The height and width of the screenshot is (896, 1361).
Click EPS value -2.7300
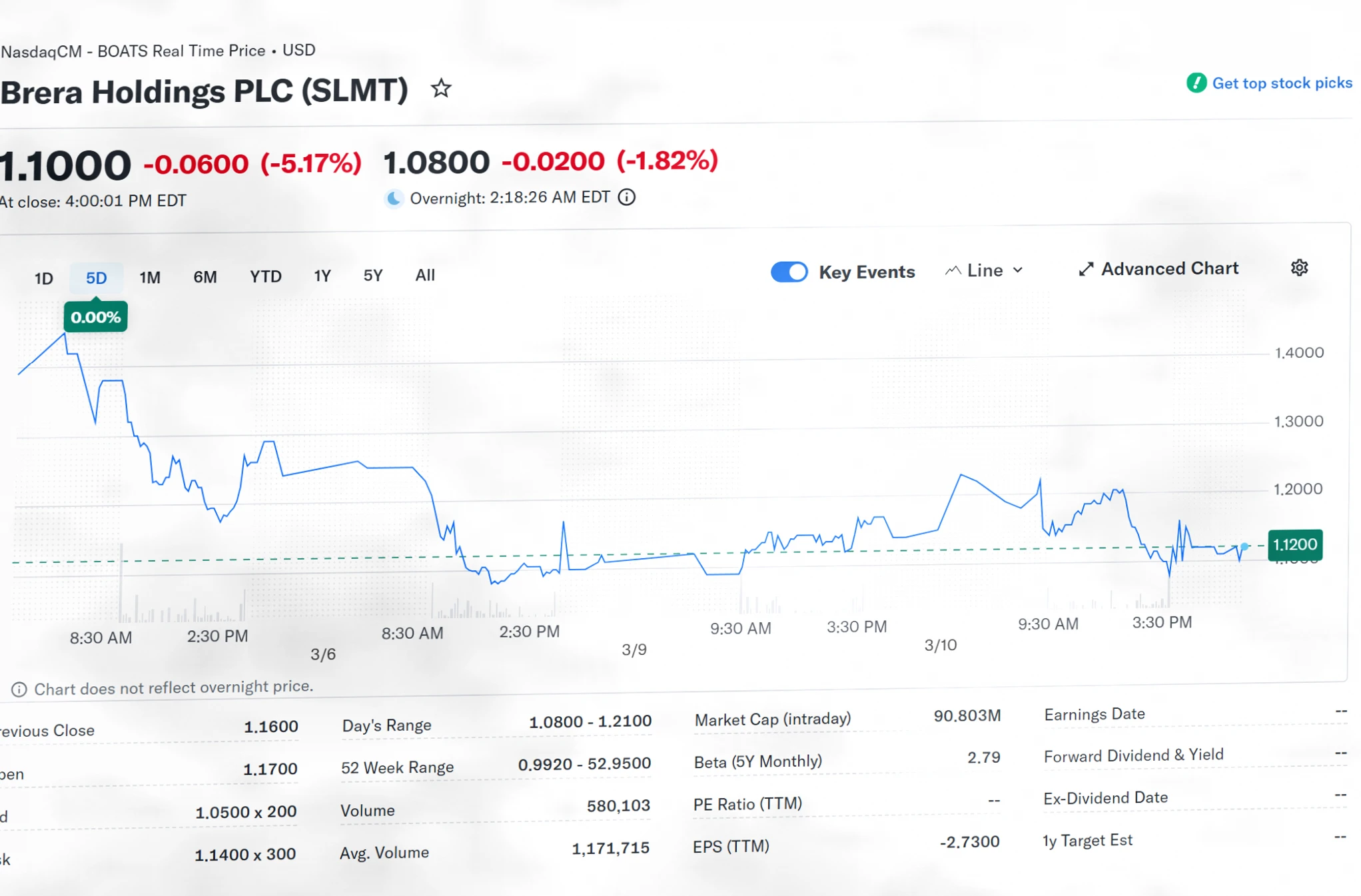point(970,842)
